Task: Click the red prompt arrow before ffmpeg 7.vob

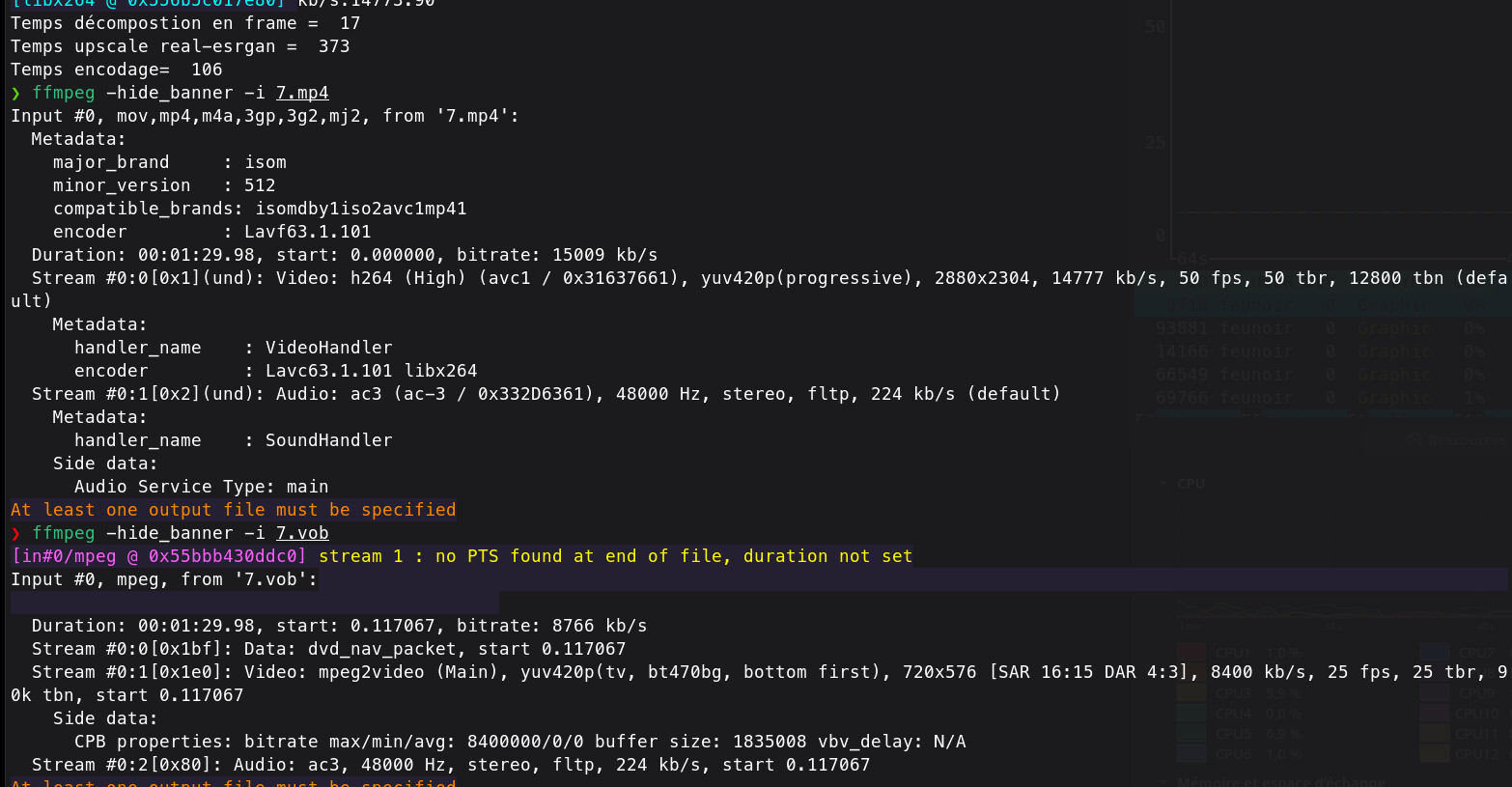Action: [15, 534]
